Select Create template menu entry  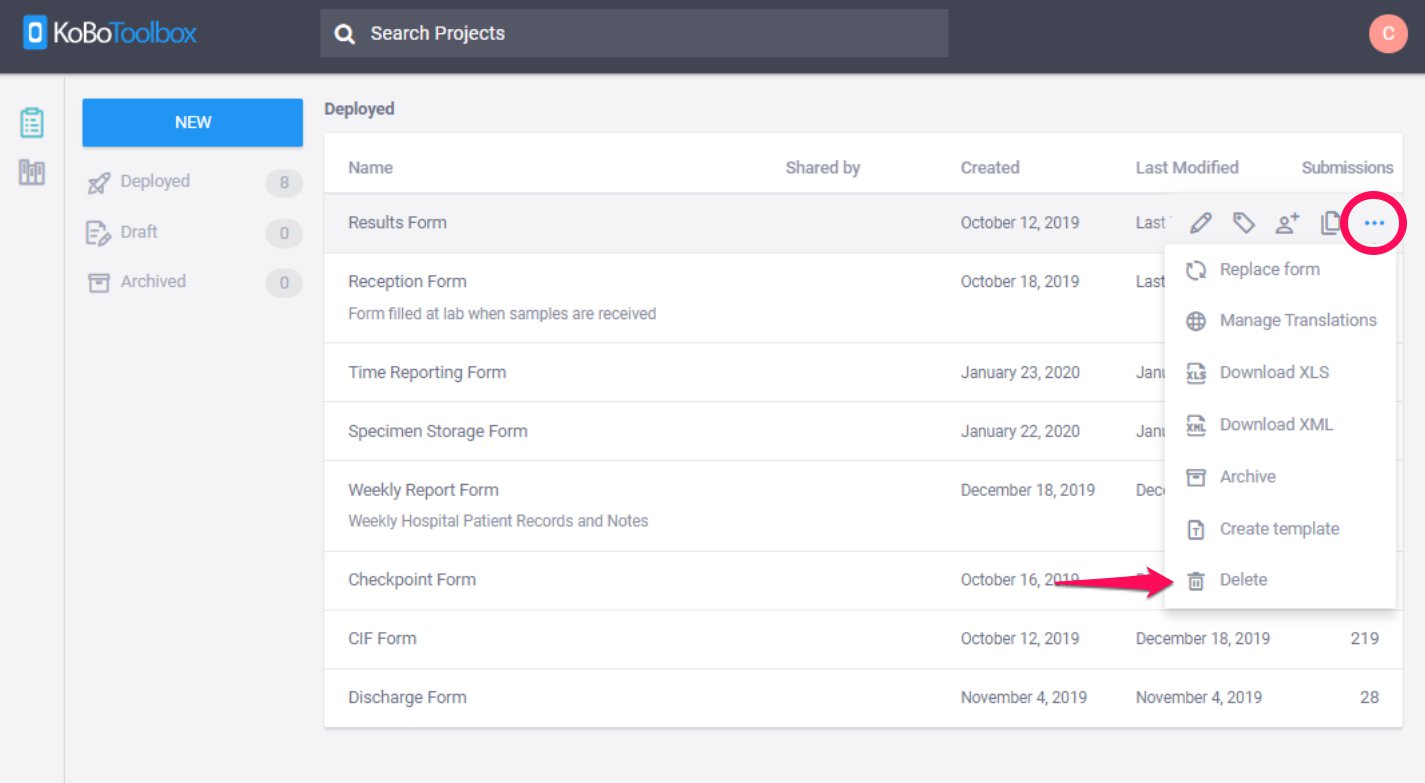tap(1278, 528)
